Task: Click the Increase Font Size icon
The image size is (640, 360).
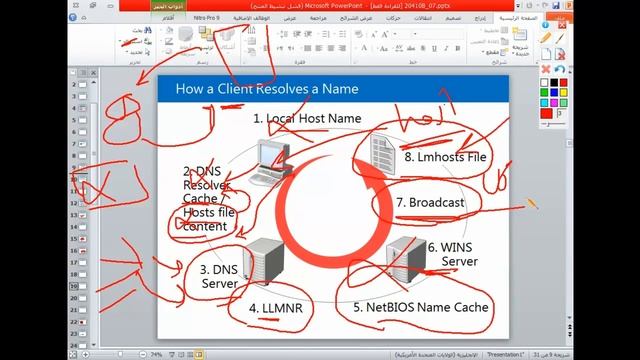Action: point(385,35)
